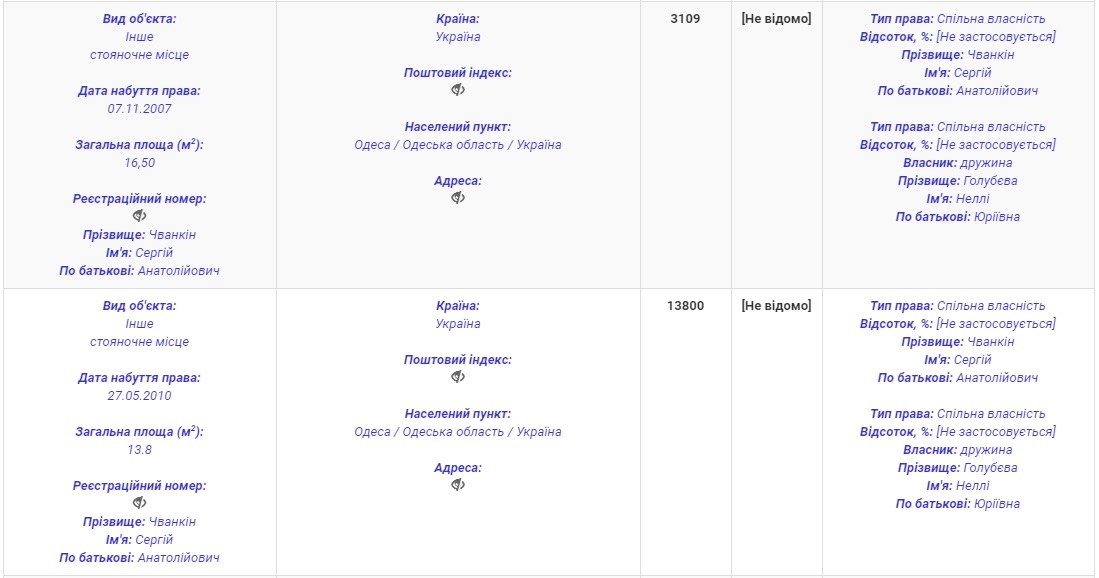Click 'Вид об'єкта' label in second record
1099x578 pixels.
140,306
